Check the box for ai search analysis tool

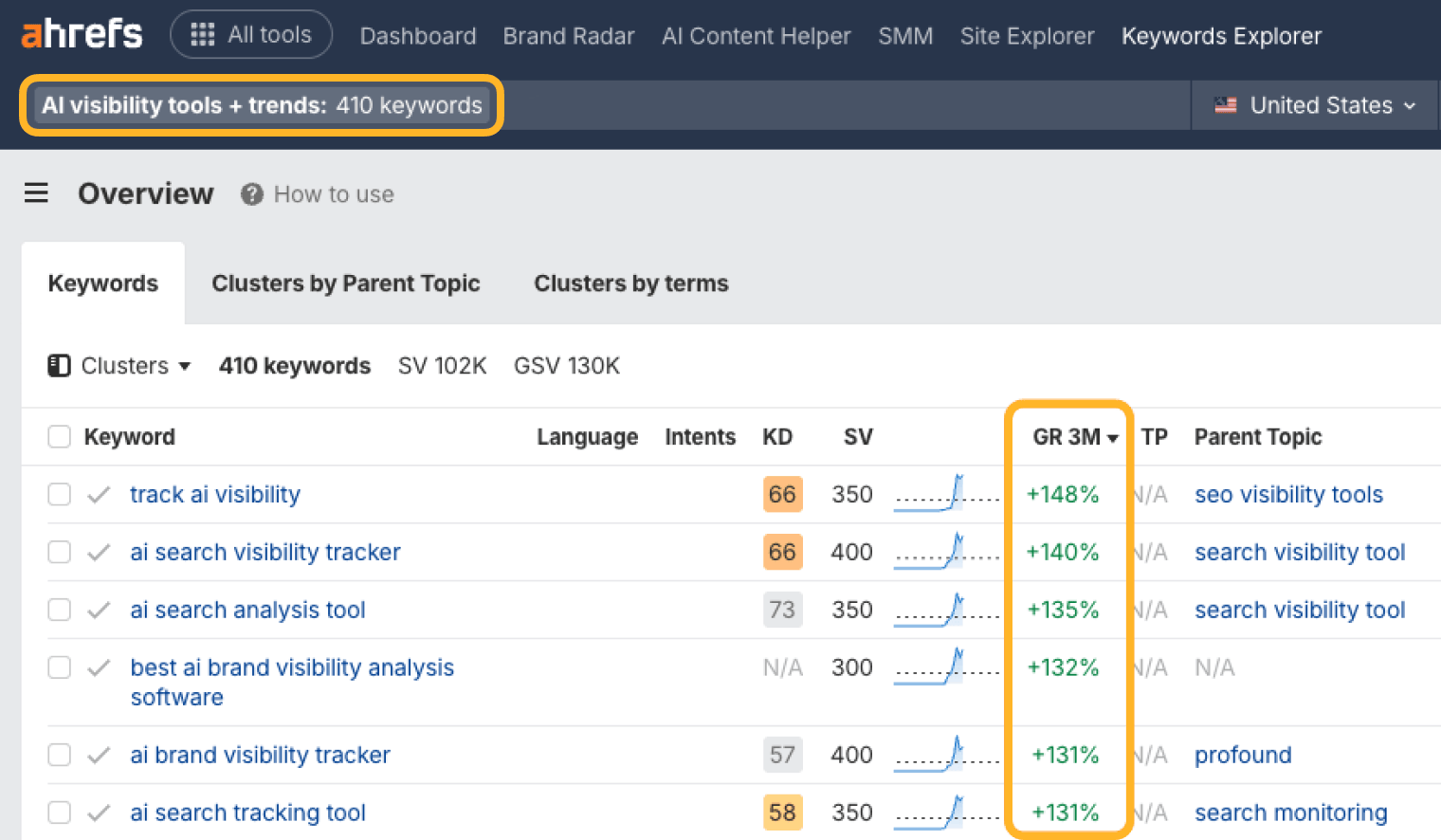(x=60, y=611)
